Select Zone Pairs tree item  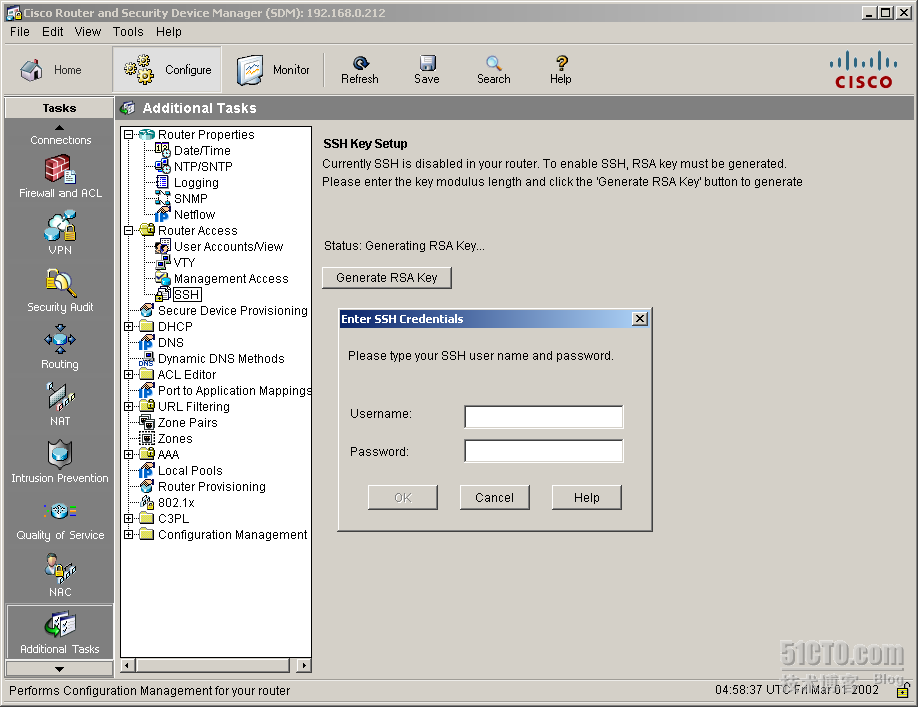(187, 423)
